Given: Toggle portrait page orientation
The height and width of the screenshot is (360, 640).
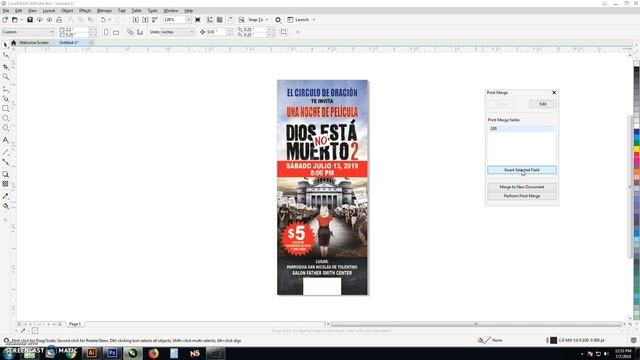Looking at the screenshot, I should tap(106, 32).
